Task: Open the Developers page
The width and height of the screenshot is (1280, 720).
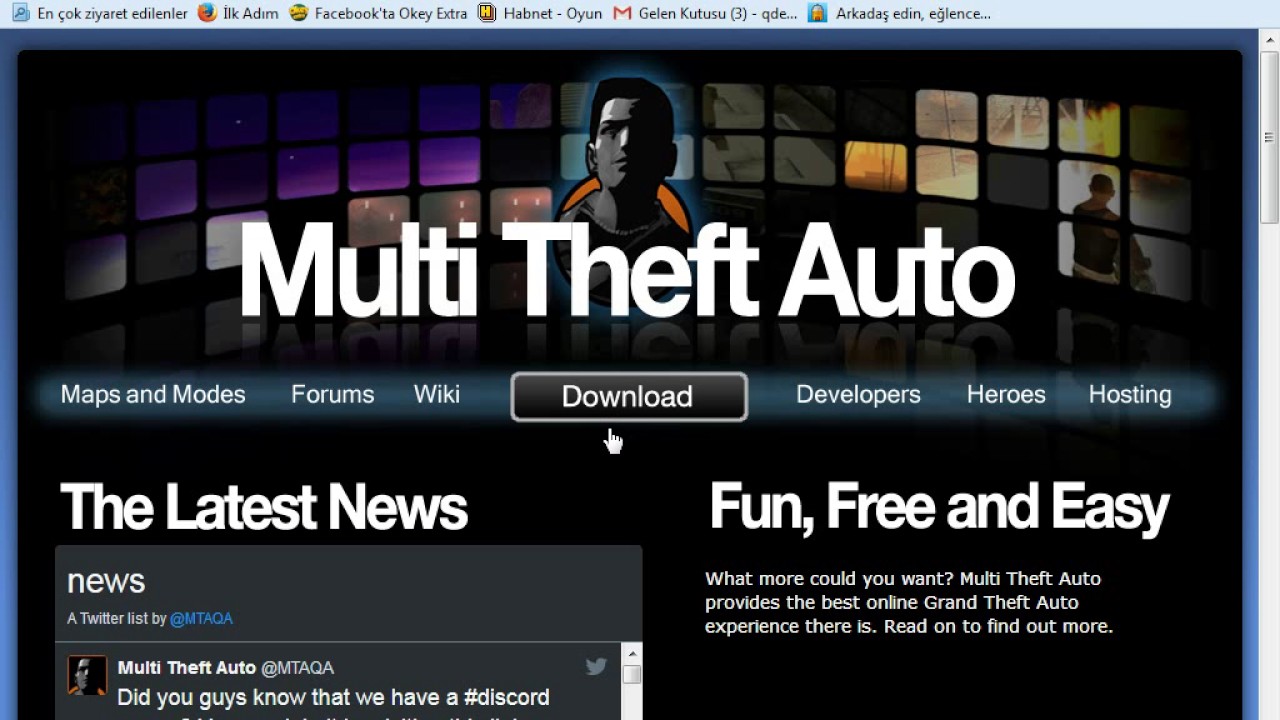Action: click(x=858, y=394)
